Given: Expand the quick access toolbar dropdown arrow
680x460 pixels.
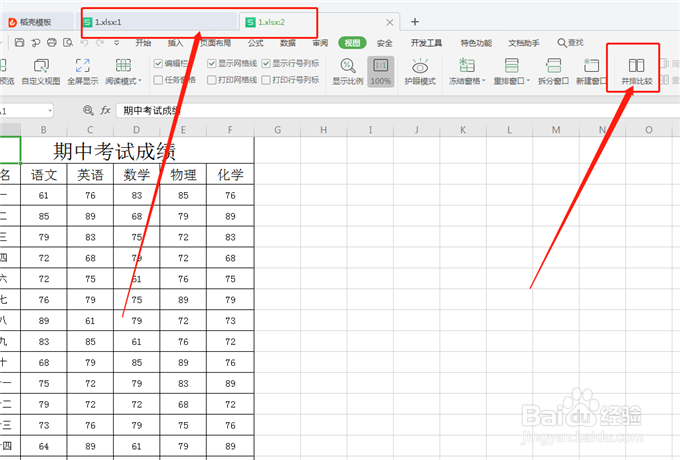Looking at the screenshot, I should coord(116,42).
